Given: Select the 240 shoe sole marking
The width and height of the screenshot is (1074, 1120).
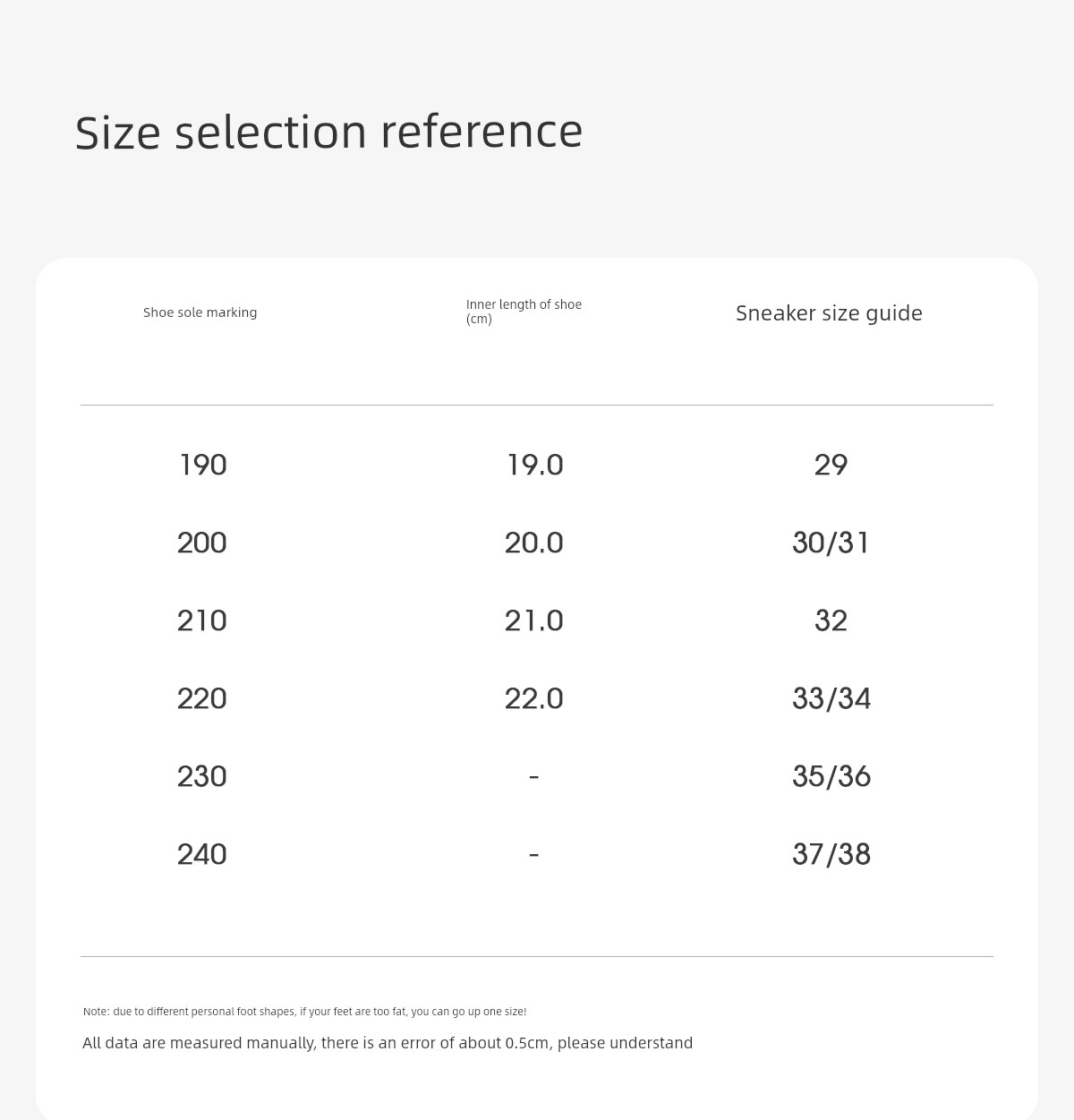Looking at the screenshot, I should [x=202, y=854].
